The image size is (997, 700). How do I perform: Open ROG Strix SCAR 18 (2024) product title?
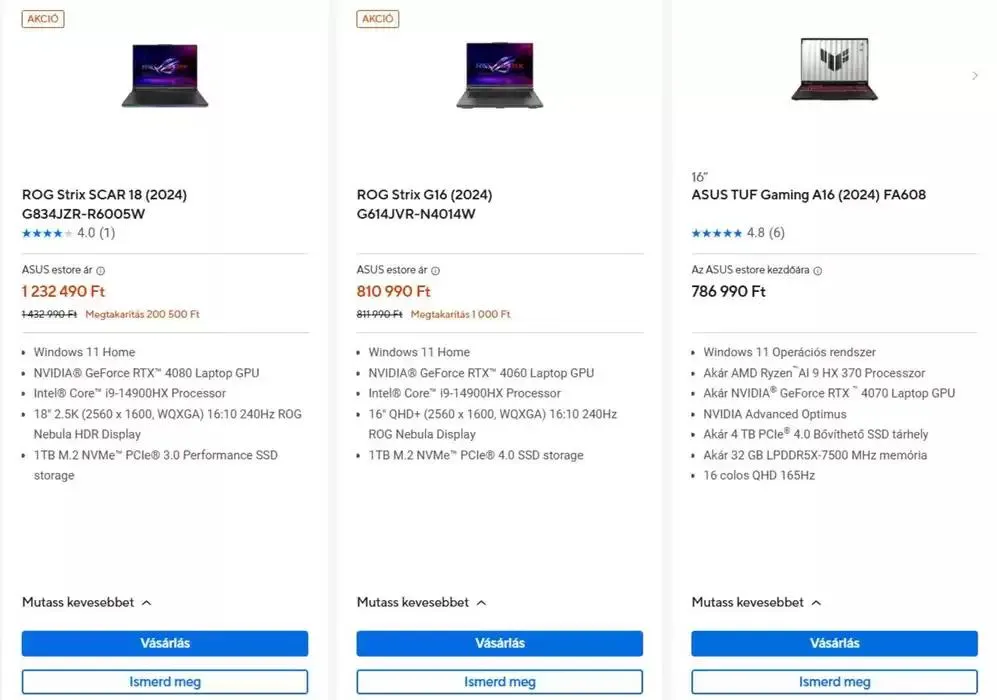pyautogui.click(x=104, y=194)
